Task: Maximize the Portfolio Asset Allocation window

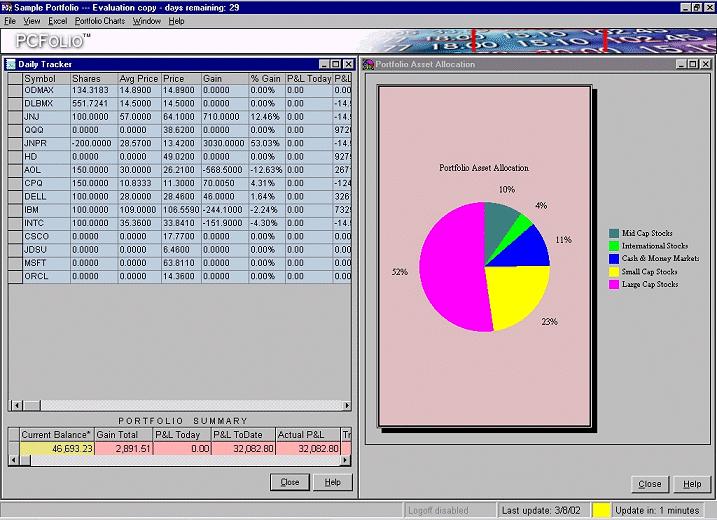Action: (693, 64)
